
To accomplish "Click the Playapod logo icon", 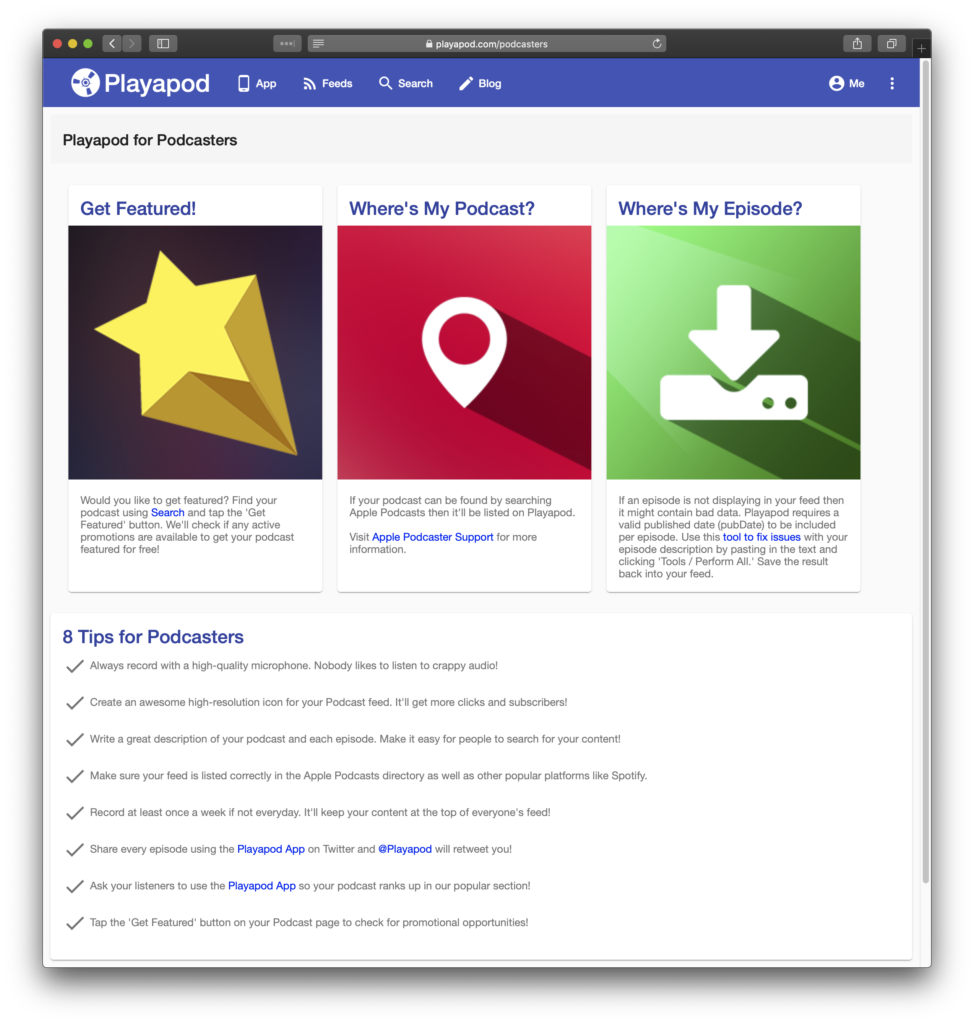I will (85, 83).
